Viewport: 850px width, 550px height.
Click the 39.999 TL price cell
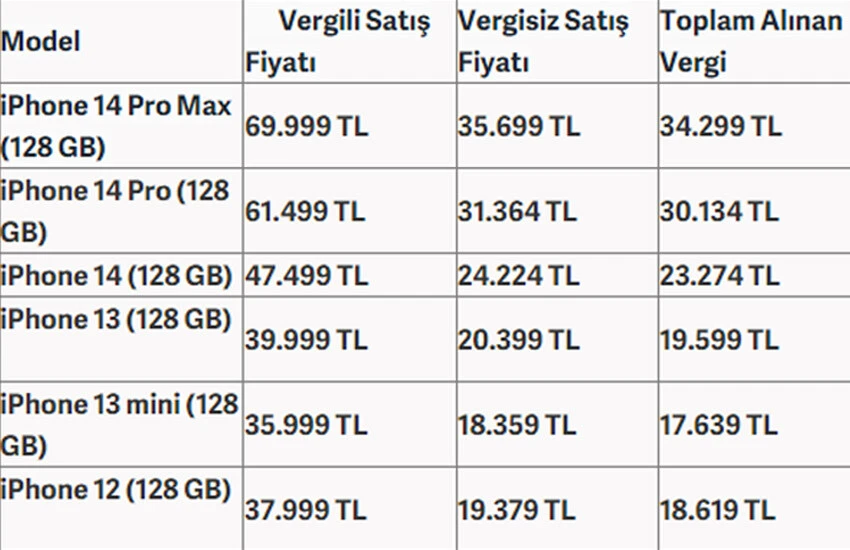[306, 340]
